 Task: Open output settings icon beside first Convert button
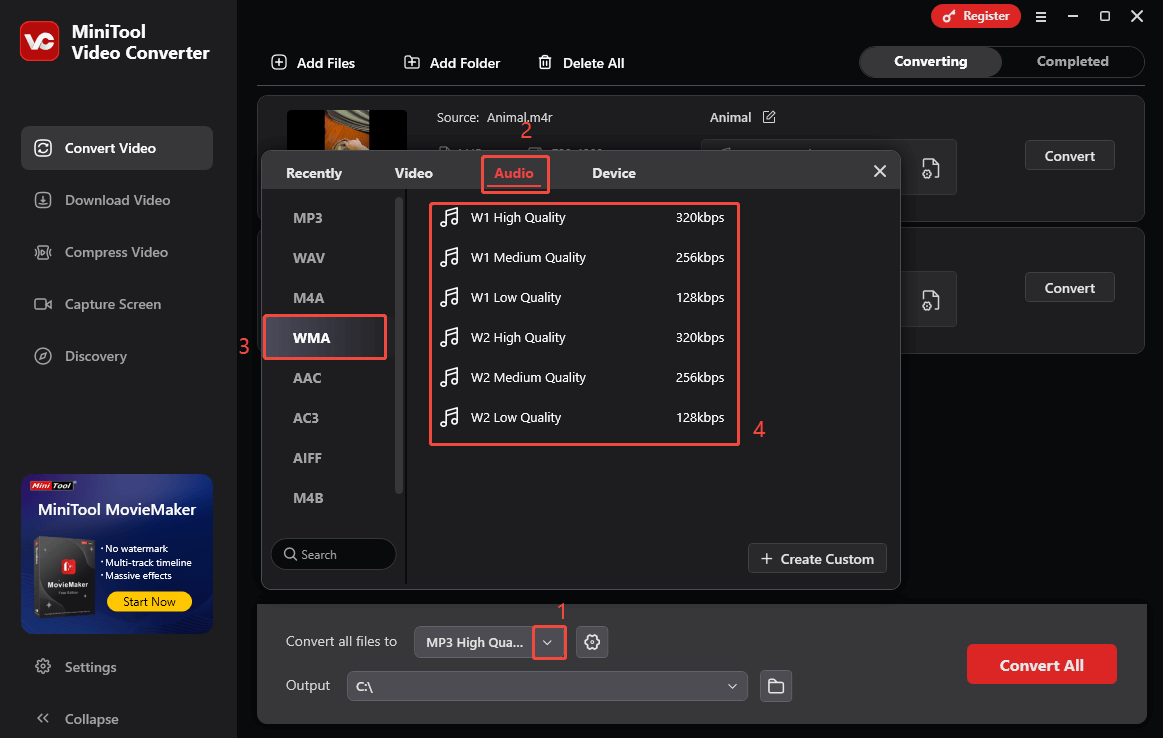tap(930, 168)
